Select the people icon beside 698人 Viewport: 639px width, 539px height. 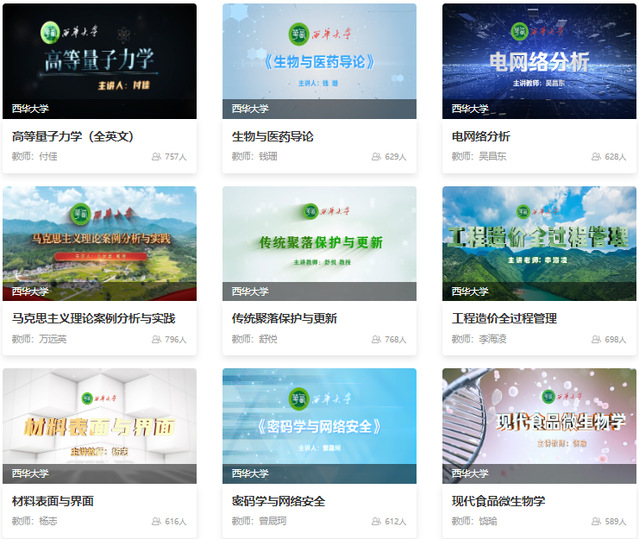596,340
